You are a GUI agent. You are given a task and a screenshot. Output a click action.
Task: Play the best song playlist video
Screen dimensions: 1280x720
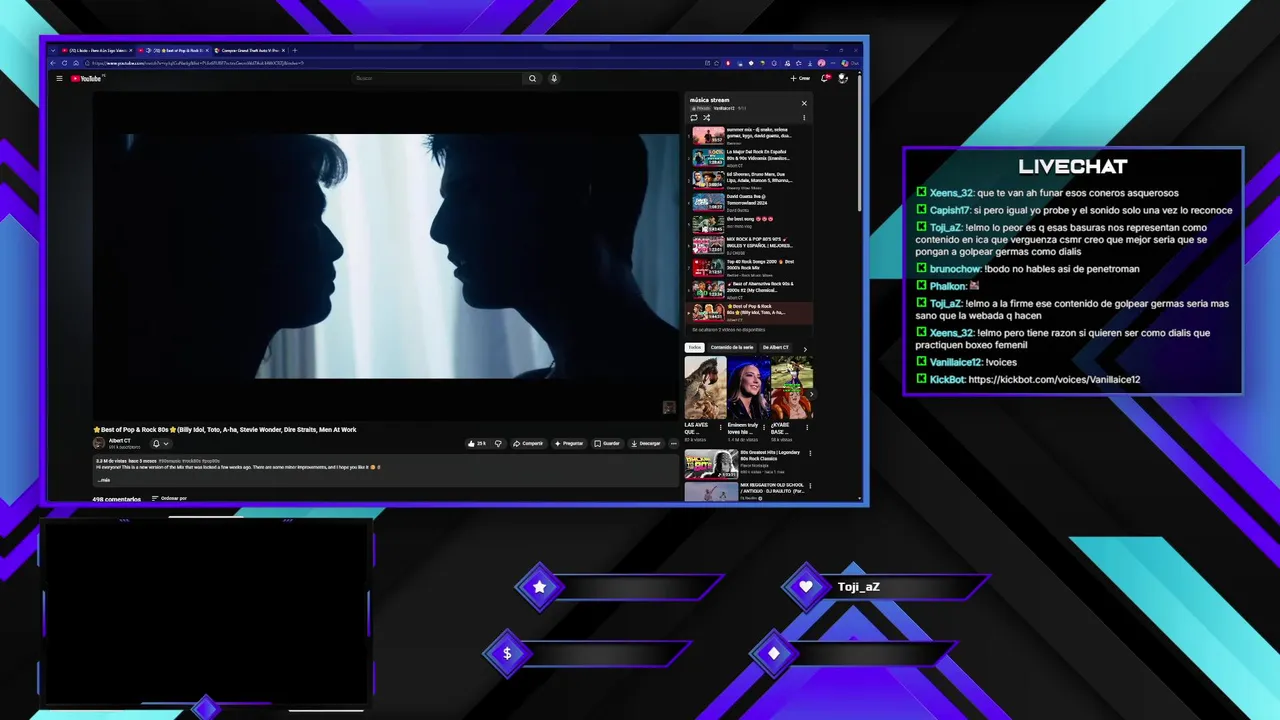750,224
